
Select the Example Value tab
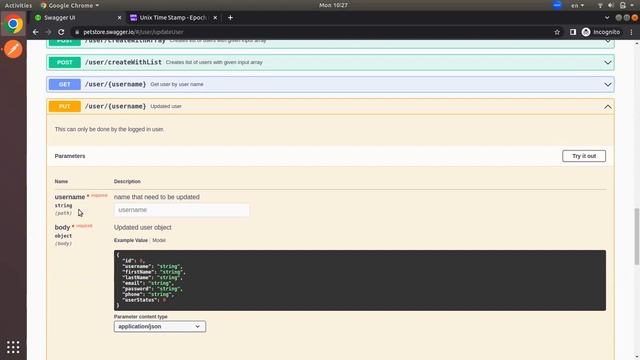tap(131, 240)
